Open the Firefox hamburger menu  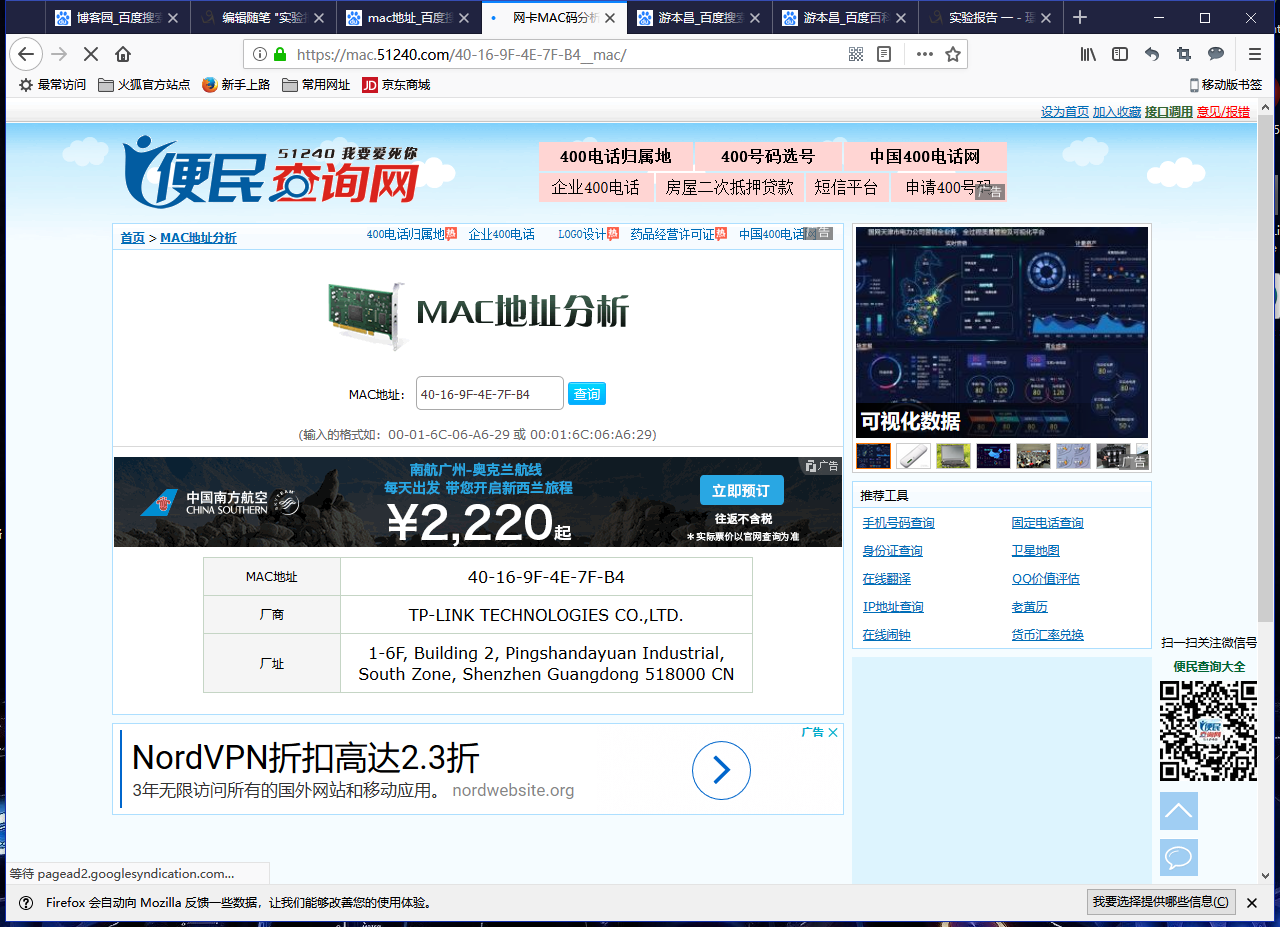point(1255,54)
